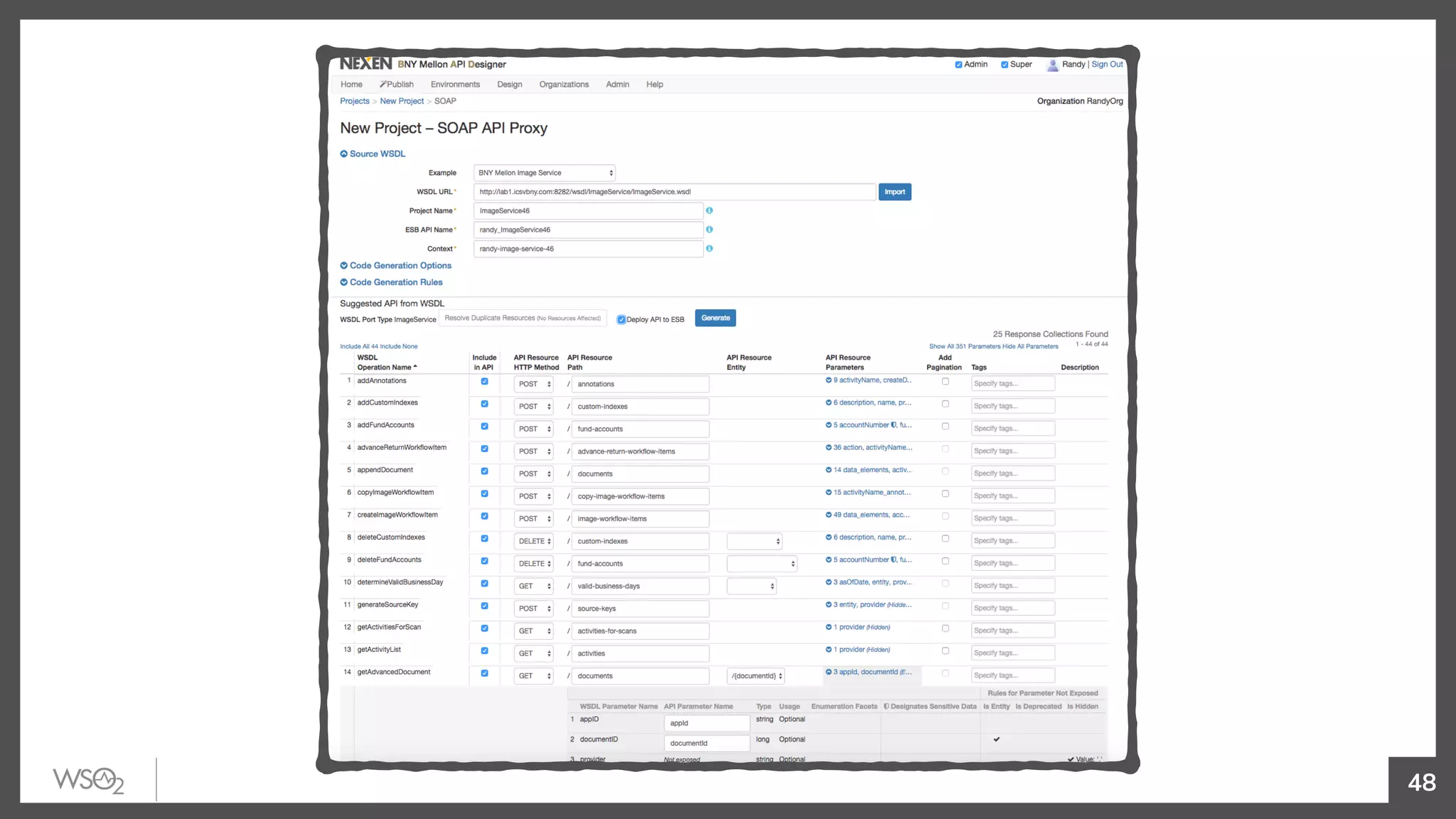Click the info icon beside Project Name
This screenshot has height=819, width=1456.
pyautogui.click(x=709, y=210)
